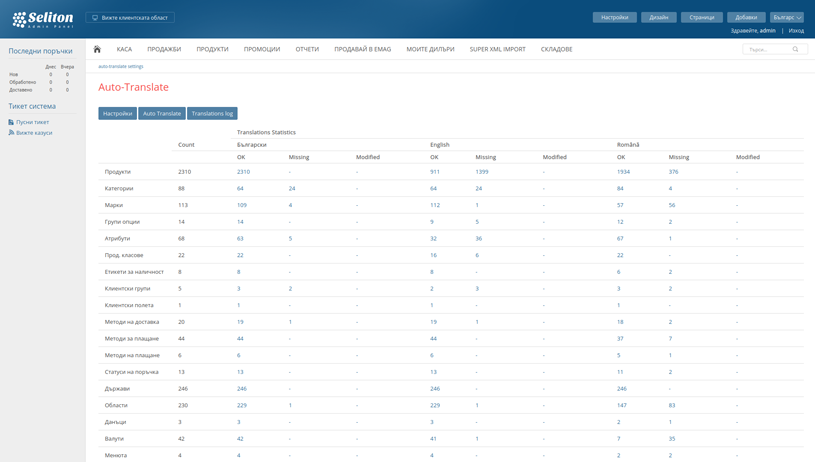Open 'Вижте клиентската област' storefront view
This screenshot has width=815, height=462.
[130, 18]
